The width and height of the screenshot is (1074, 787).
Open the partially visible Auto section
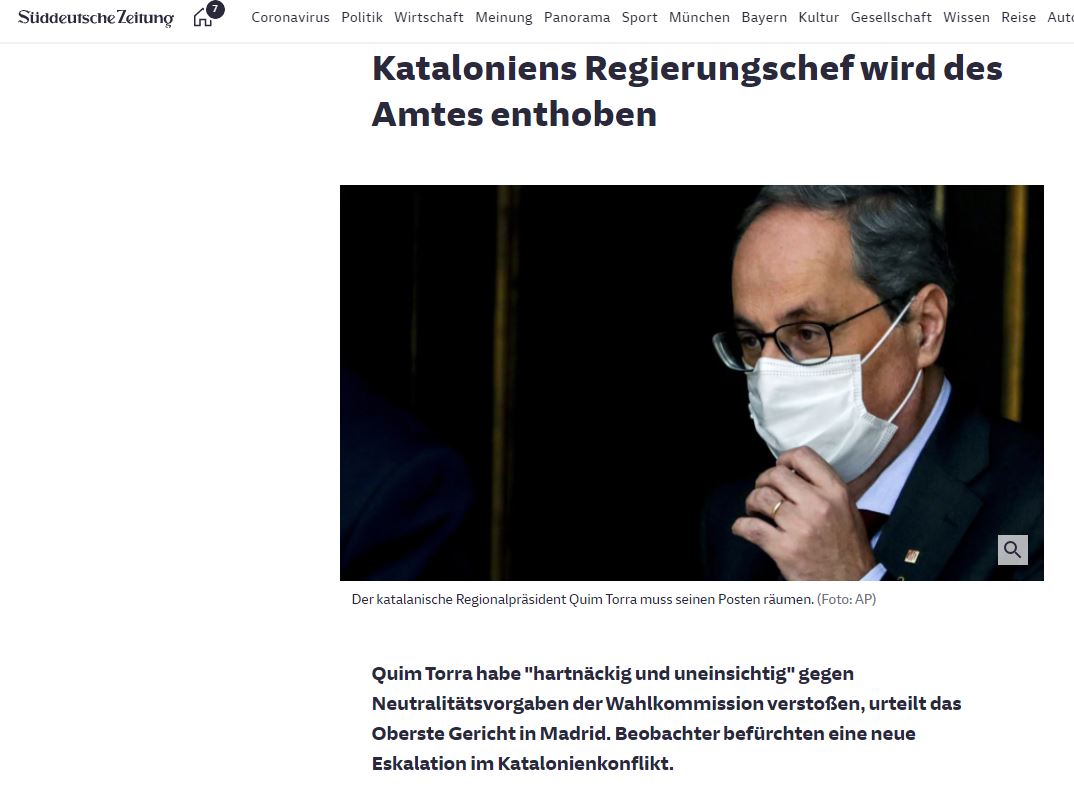click(x=1060, y=17)
